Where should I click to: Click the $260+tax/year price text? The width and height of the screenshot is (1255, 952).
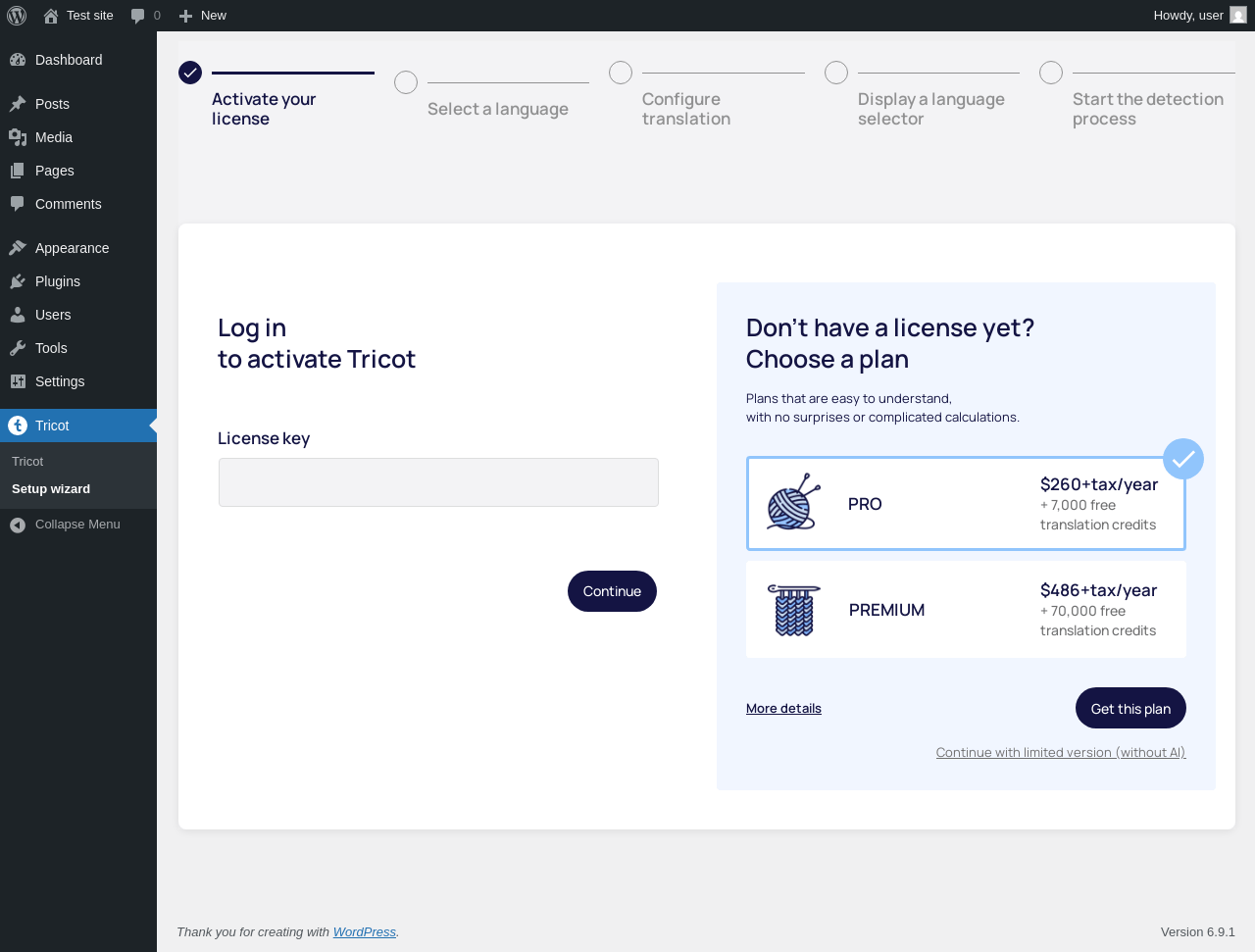1099,484
